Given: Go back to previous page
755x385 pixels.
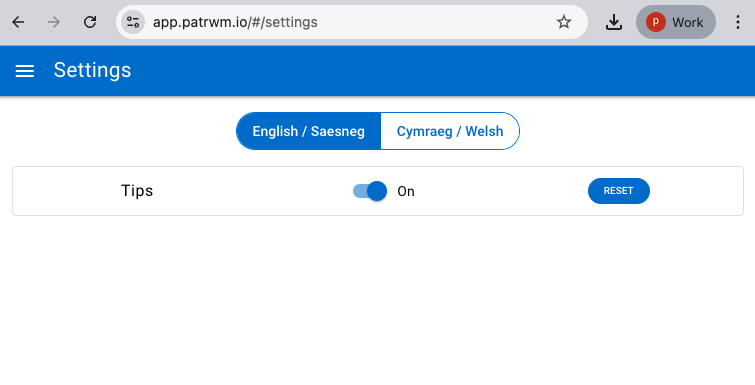Looking at the screenshot, I should 18,22.
